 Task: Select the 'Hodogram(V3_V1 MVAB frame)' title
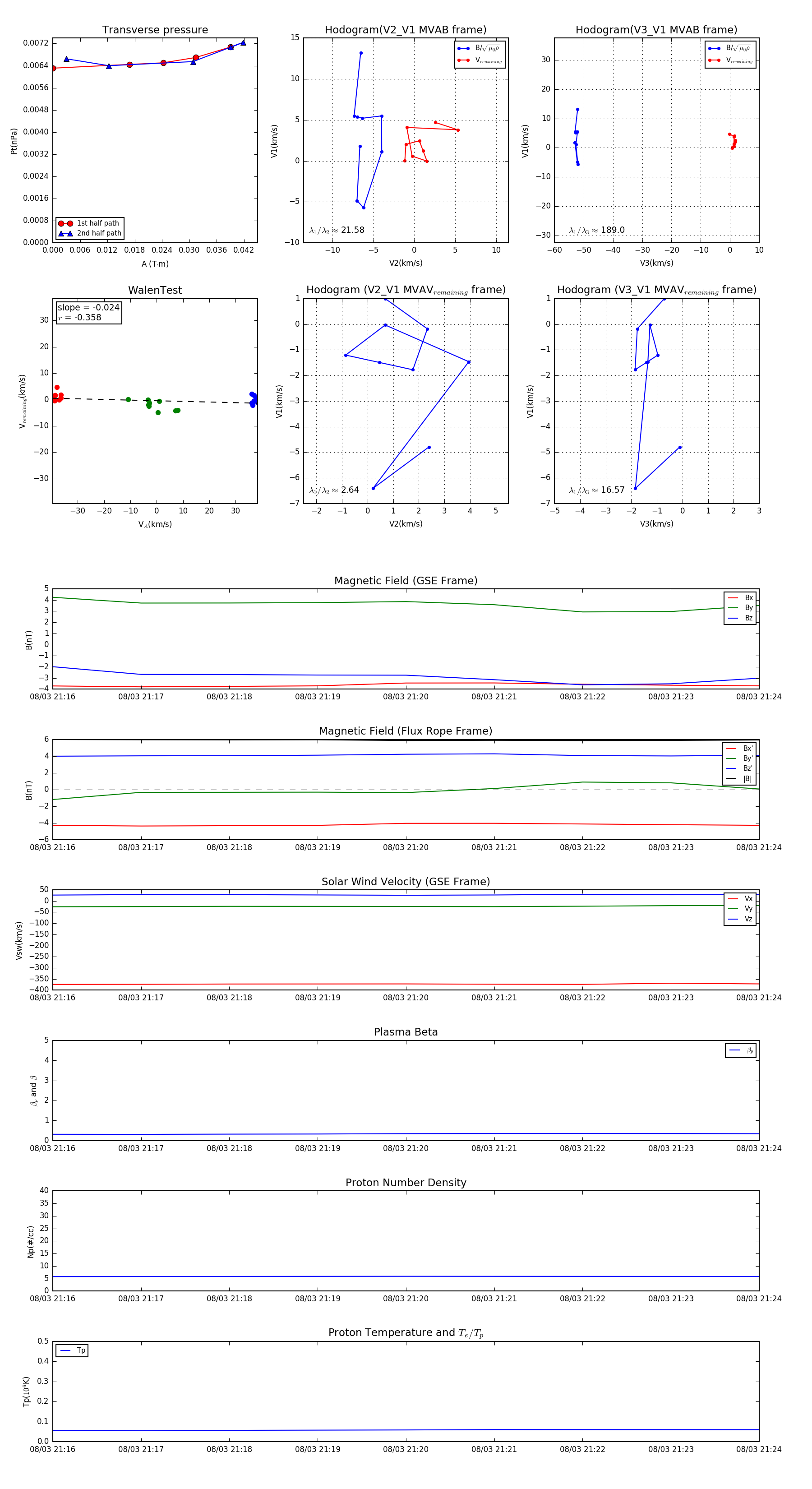click(656, 30)
